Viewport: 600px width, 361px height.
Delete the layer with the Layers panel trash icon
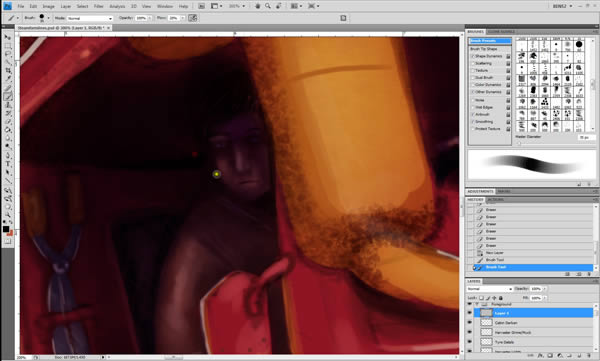click(x=589, y=356)
